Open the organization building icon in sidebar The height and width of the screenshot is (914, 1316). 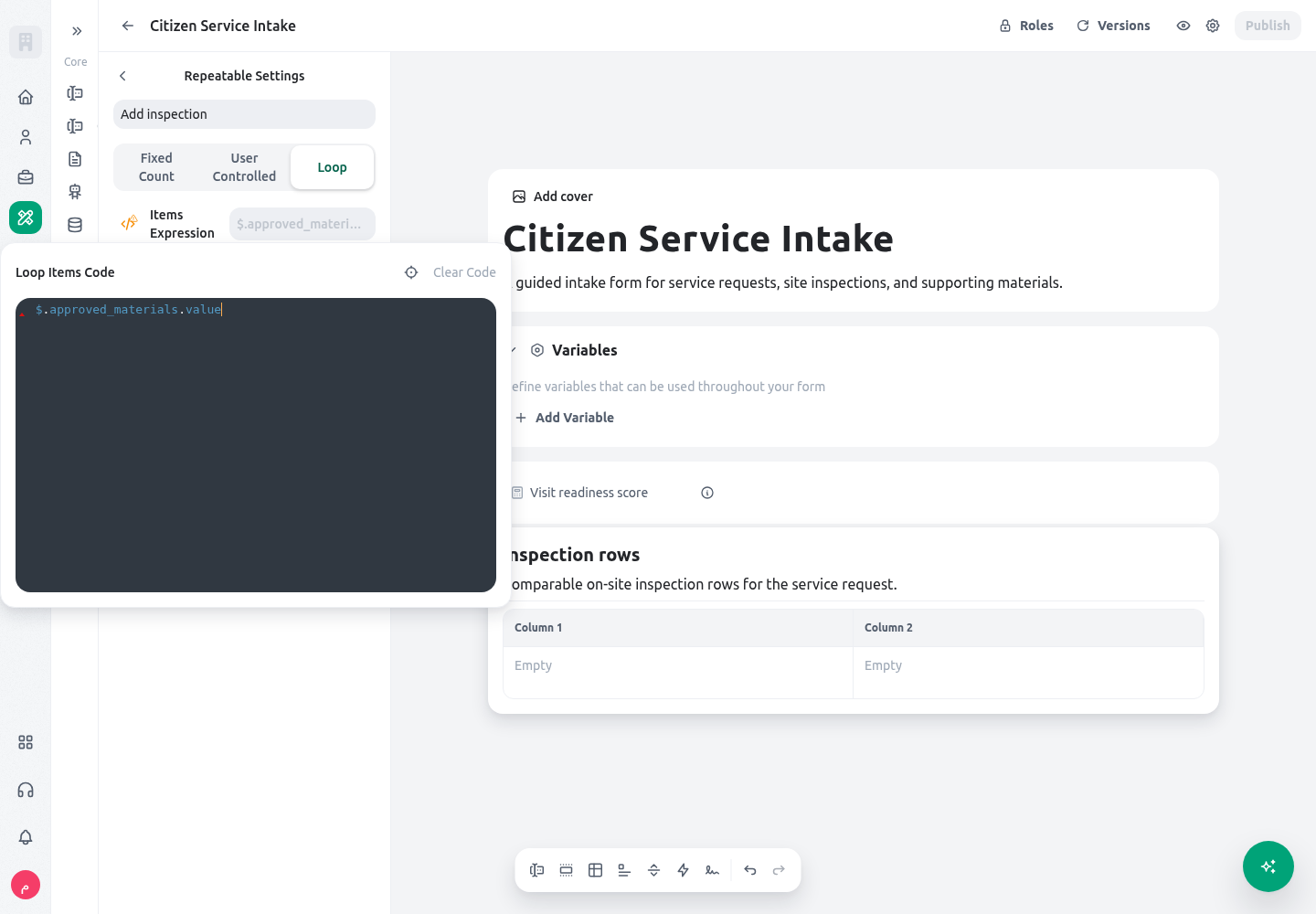pyautogui.click(x=26, y=42)
